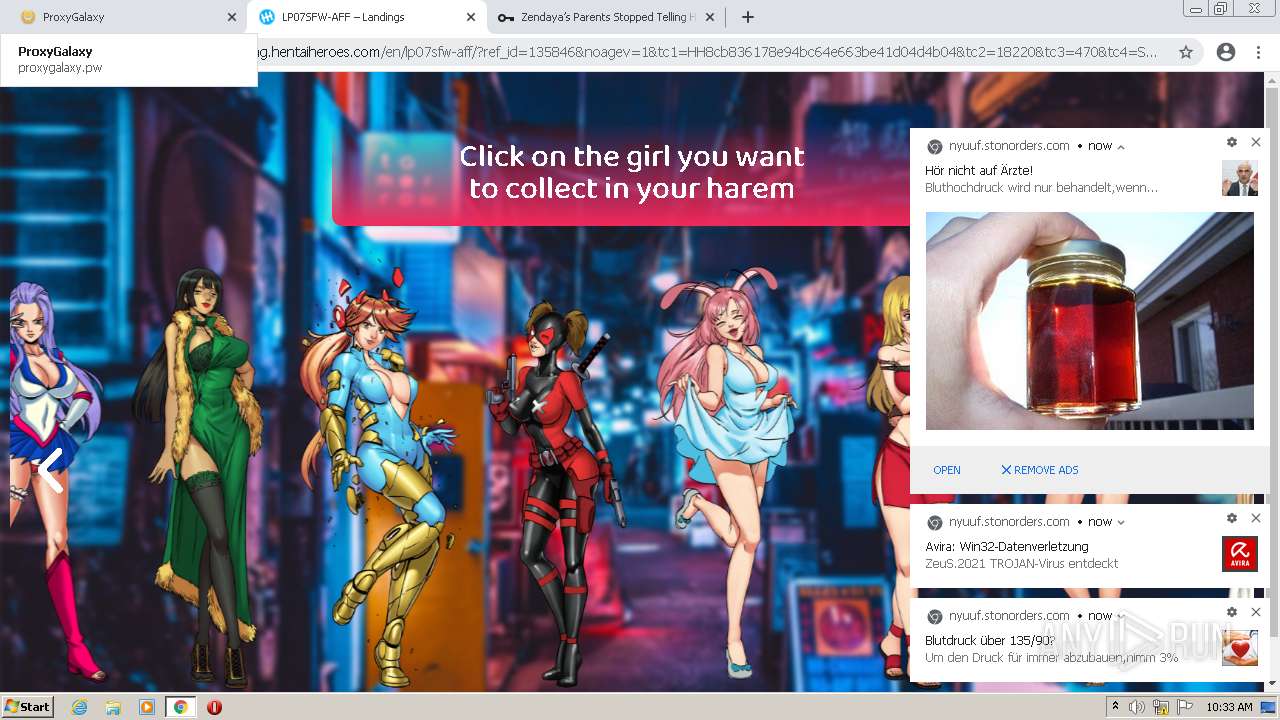Click the Hör nicht auf Ärzte! headline

[979, 170]
